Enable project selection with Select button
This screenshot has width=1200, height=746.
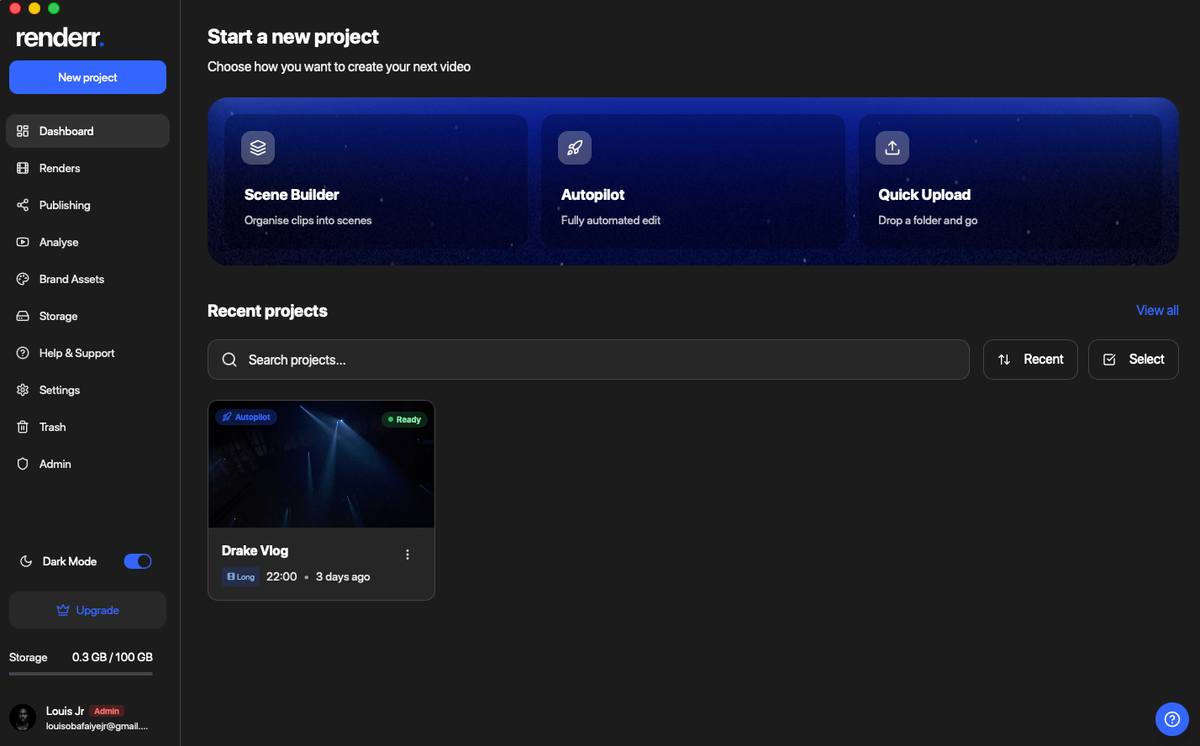pos(1133,359)
